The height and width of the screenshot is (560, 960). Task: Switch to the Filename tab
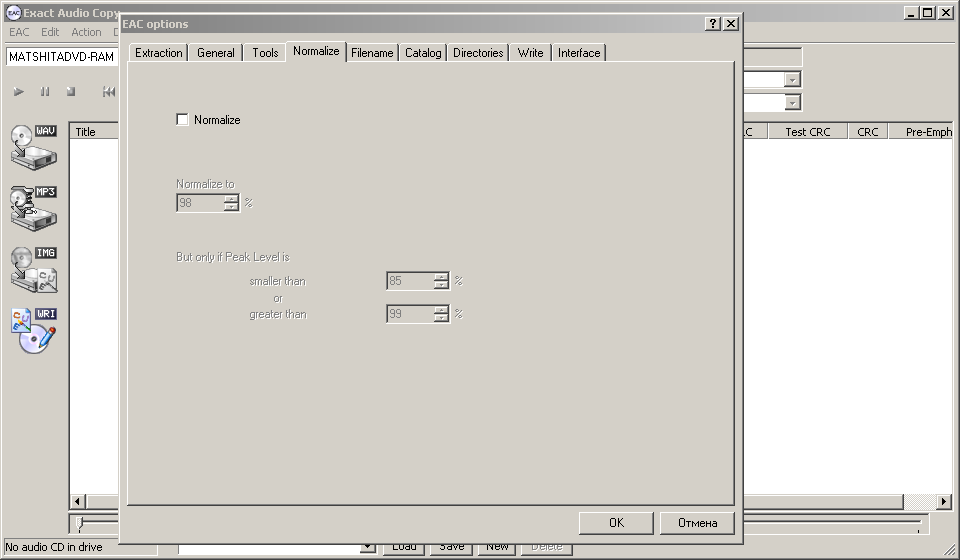point(372,53)
